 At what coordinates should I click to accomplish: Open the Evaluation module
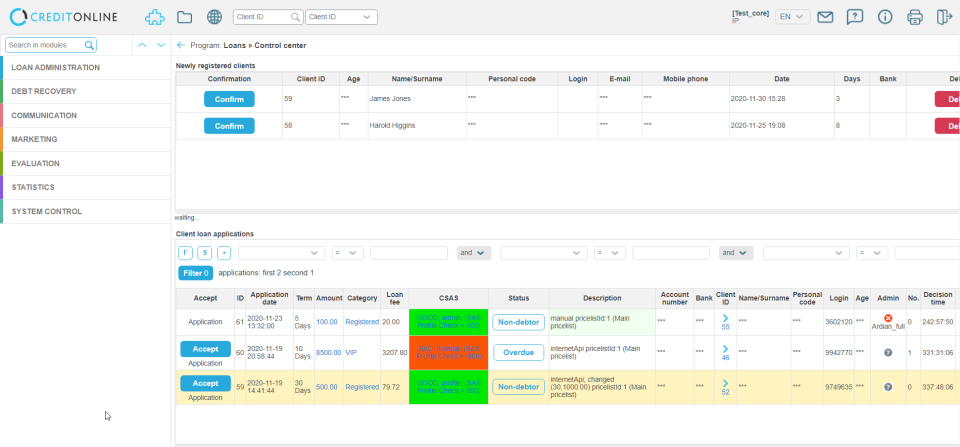86,163
